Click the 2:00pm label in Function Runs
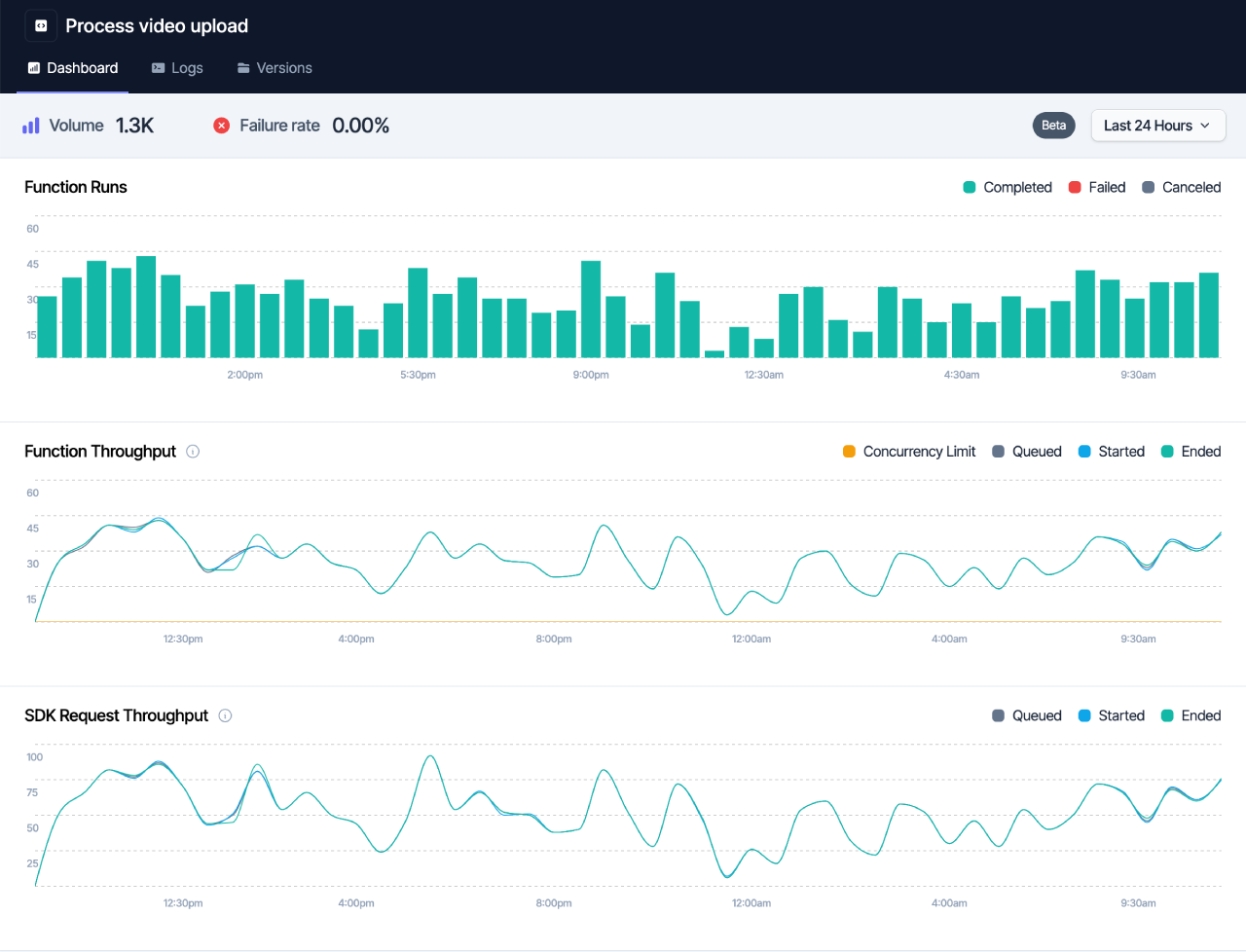This screenshot has width=1246, height=952. [x=245, y=375]
